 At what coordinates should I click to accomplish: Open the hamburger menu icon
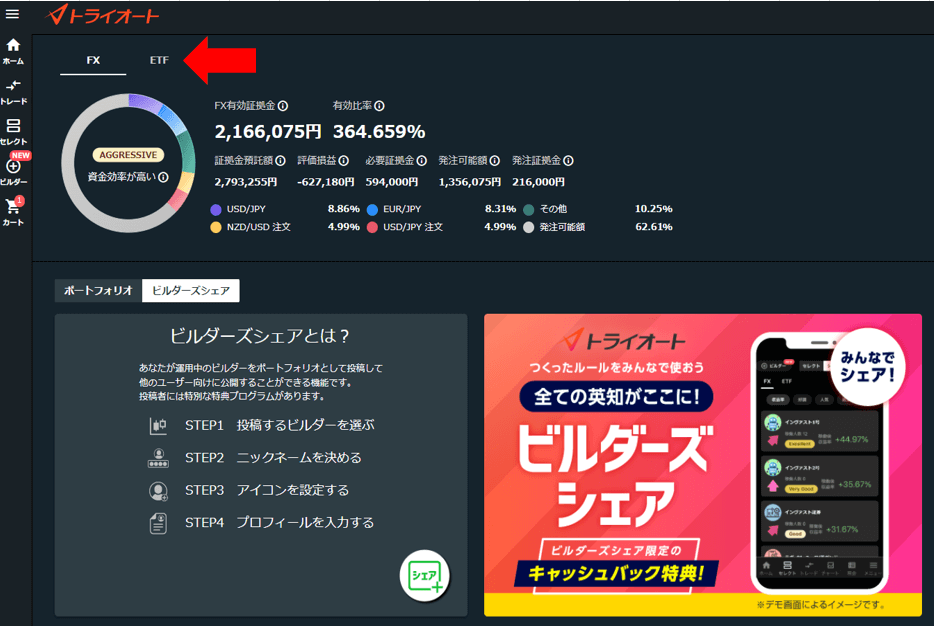[12, 14]
